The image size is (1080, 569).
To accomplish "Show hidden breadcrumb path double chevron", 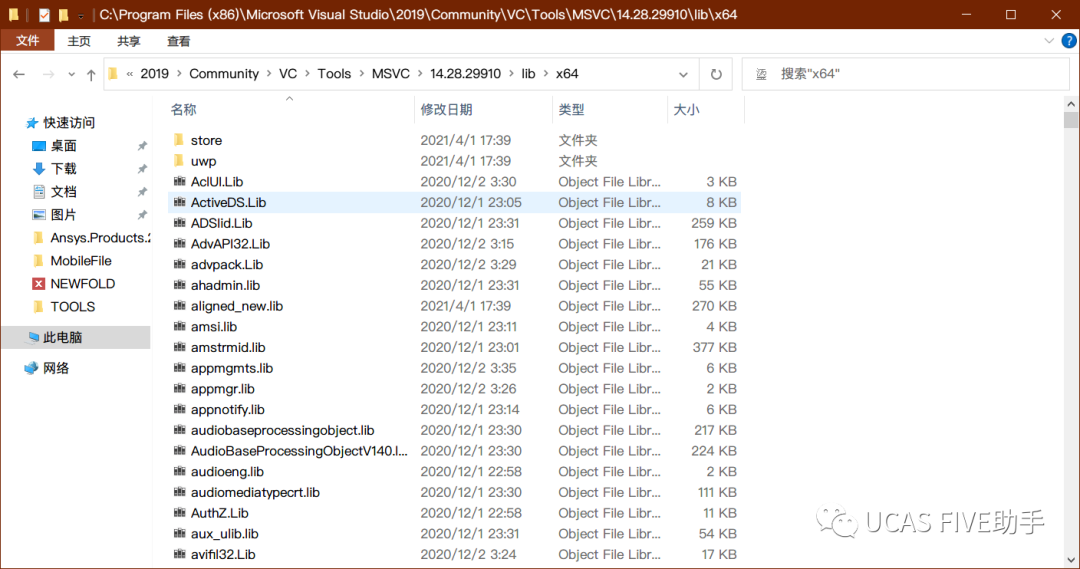I will [x=129, y=74].
